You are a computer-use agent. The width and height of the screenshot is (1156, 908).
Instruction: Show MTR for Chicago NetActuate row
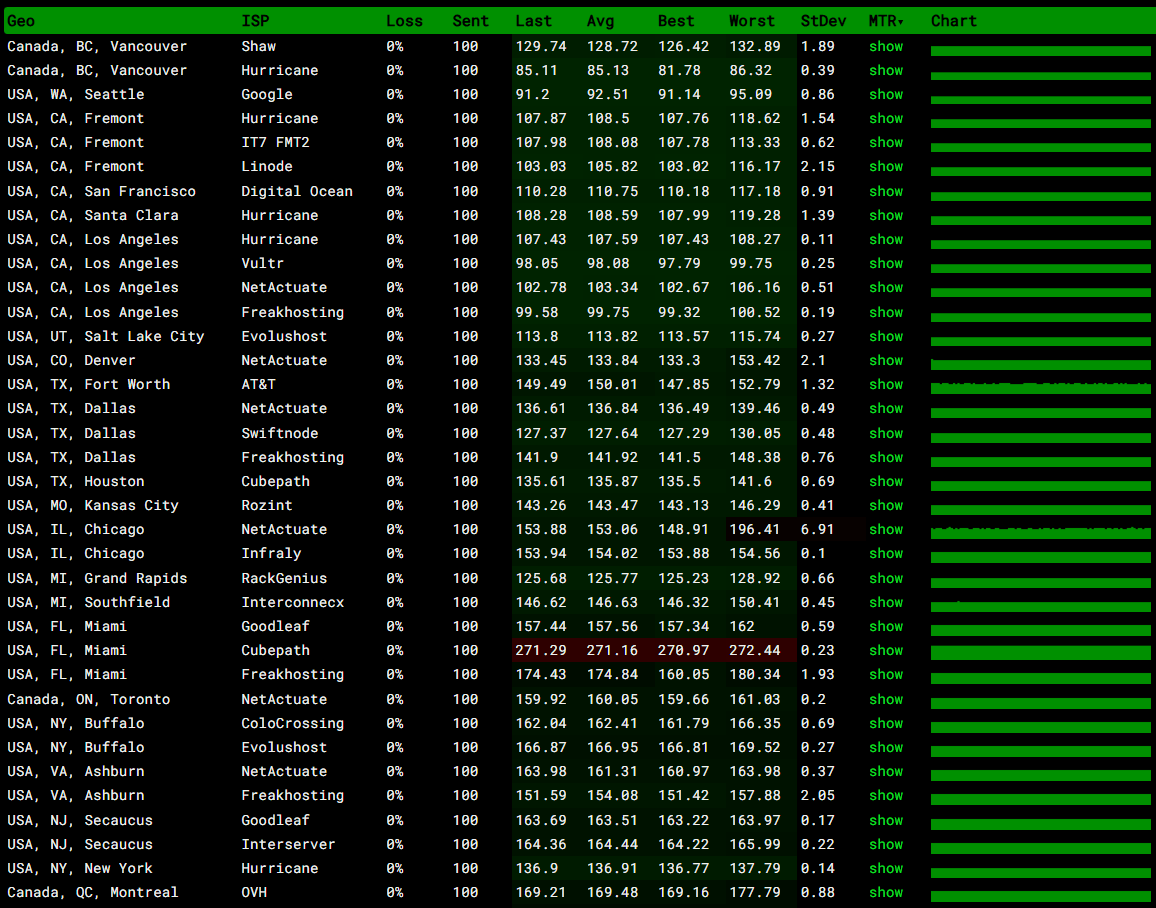click(x=885, y=530)
